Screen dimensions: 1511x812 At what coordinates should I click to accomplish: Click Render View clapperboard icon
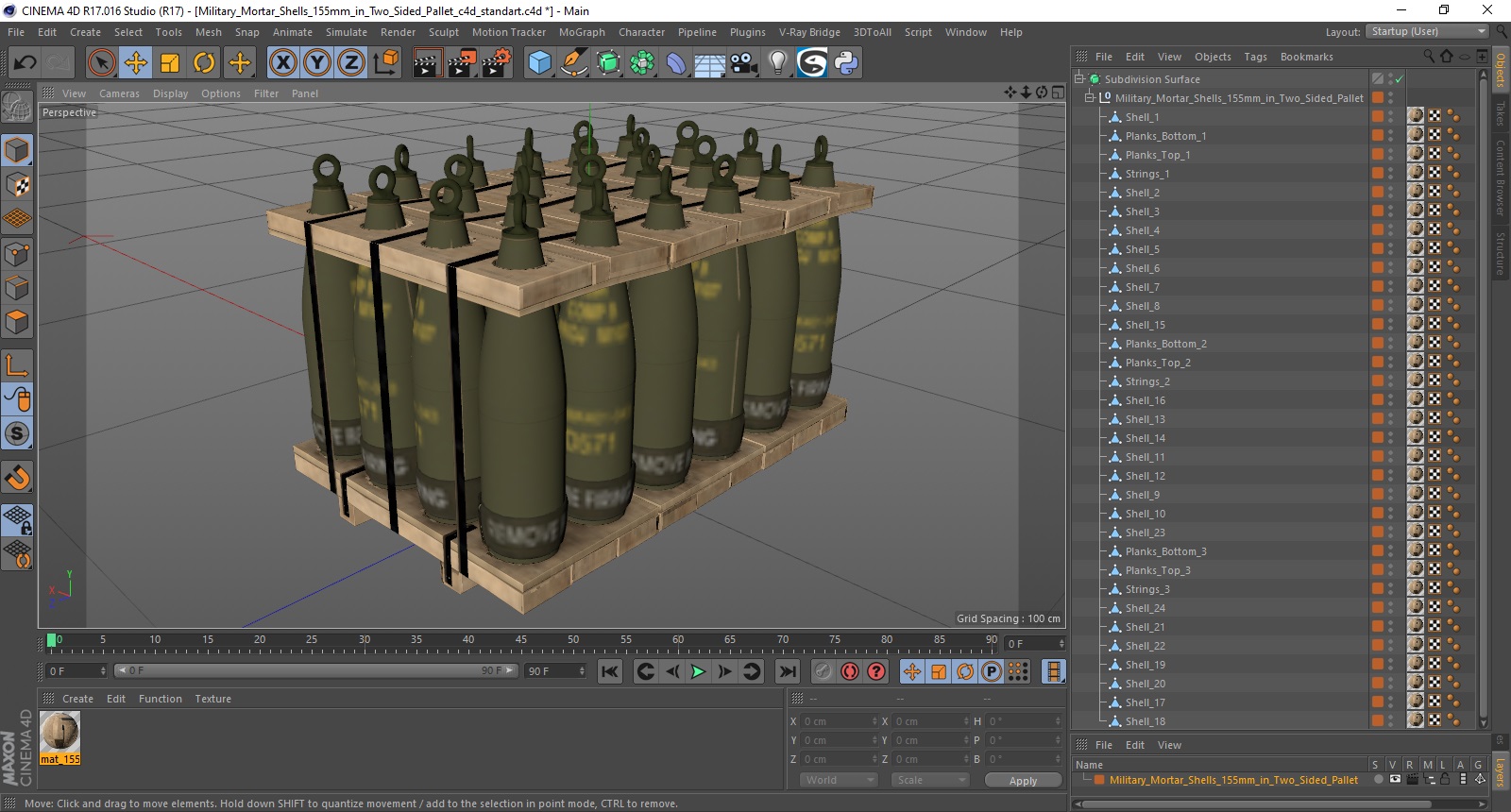[427, 63]
